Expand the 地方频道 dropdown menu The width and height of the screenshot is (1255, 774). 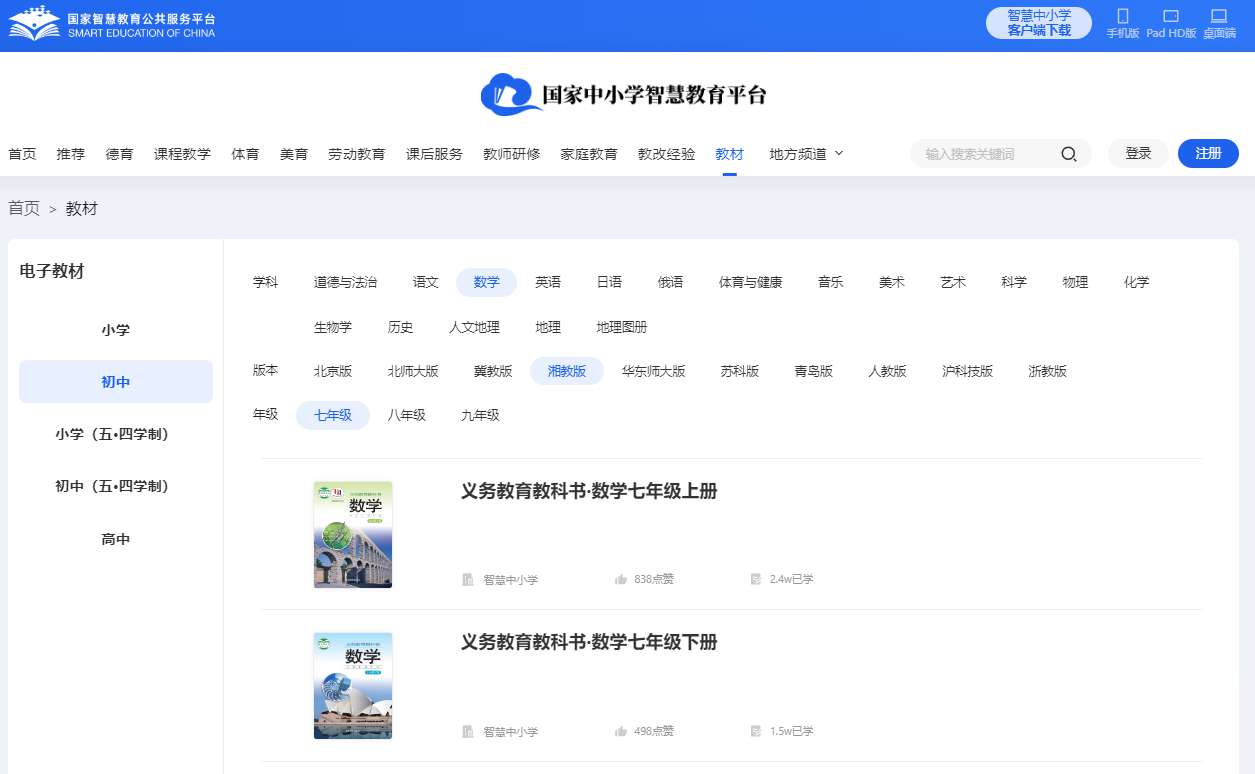(x=807, y=154)
